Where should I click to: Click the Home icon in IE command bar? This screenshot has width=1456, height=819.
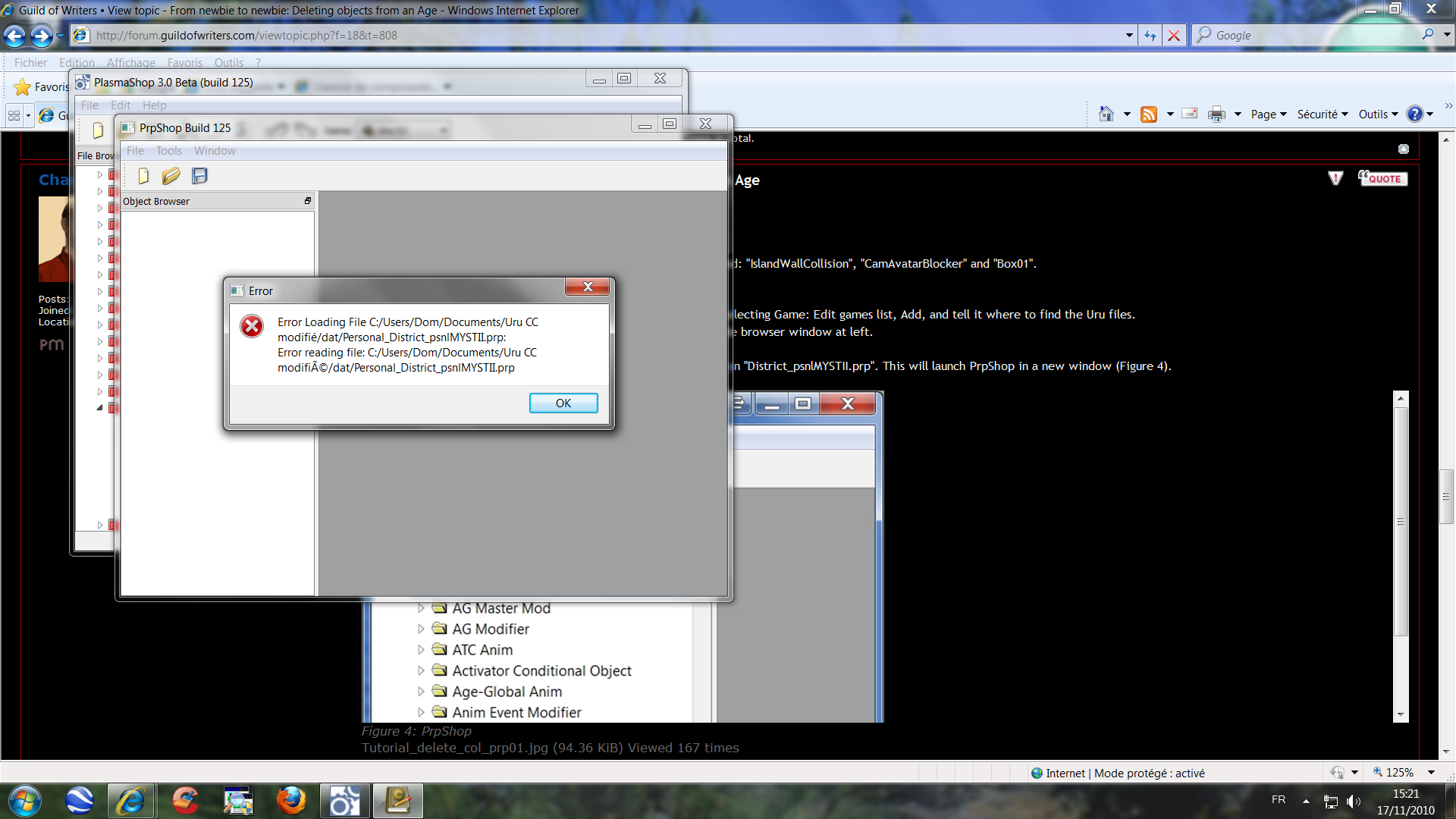[x=1106, y=114]
